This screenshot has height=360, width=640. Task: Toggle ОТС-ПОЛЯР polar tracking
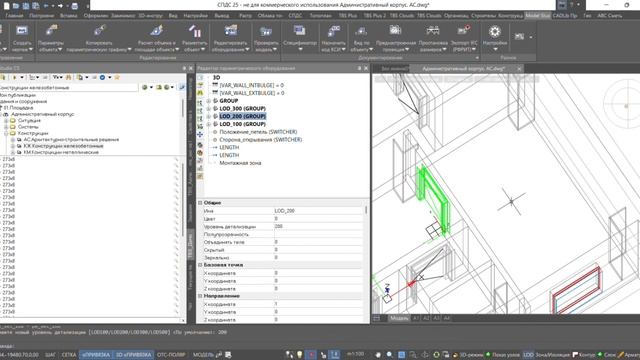tap(171, 355)
